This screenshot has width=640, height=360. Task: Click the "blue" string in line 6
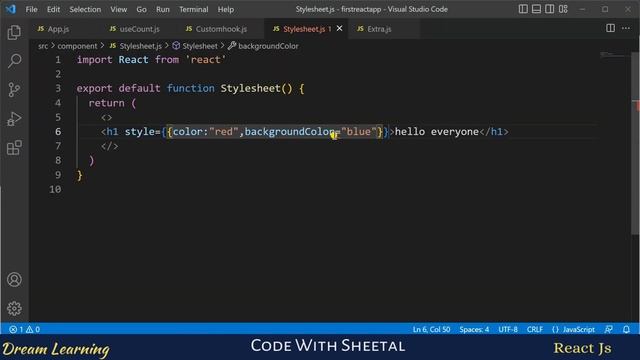[x=359, y=131]
